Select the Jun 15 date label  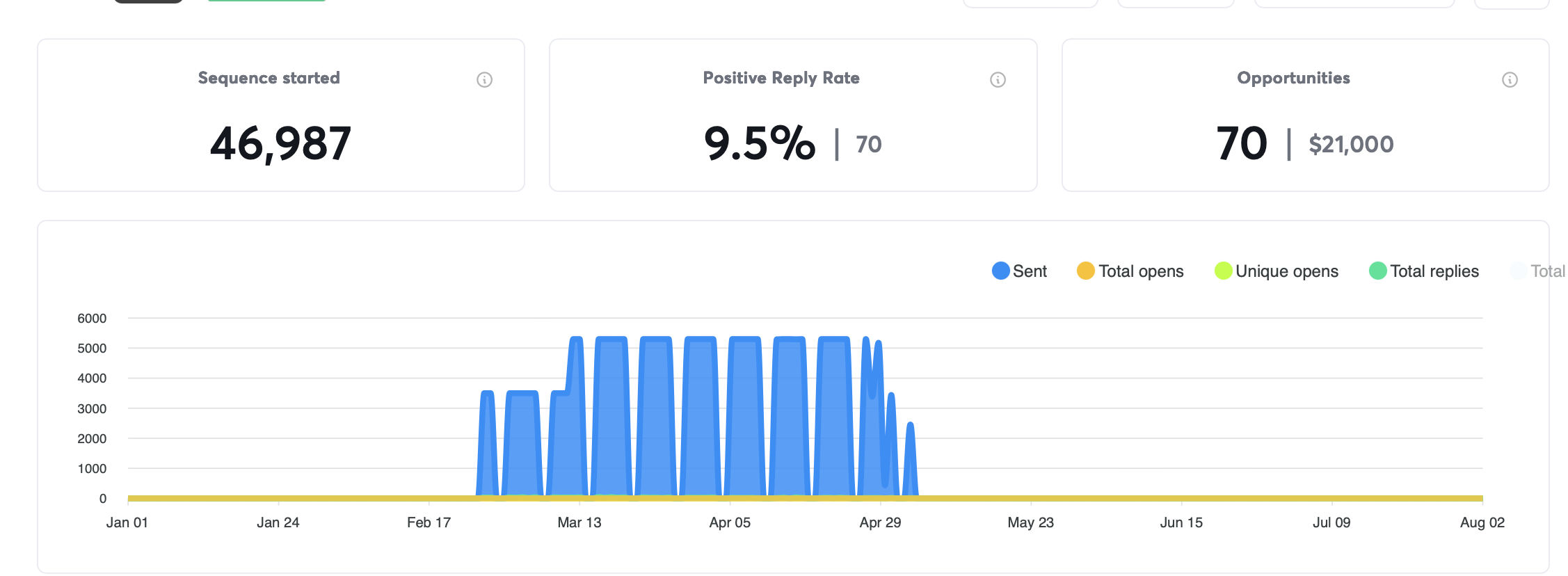[1181, 522]
